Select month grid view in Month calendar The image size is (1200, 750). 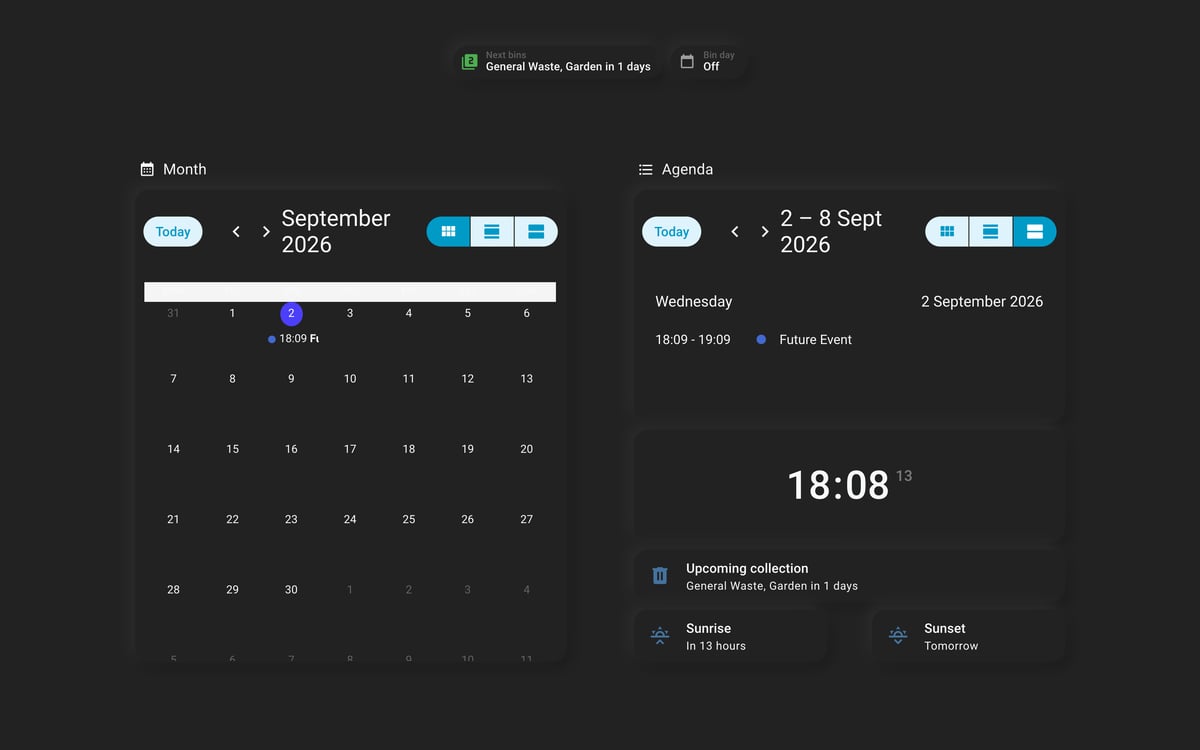(x=448, y=232)
